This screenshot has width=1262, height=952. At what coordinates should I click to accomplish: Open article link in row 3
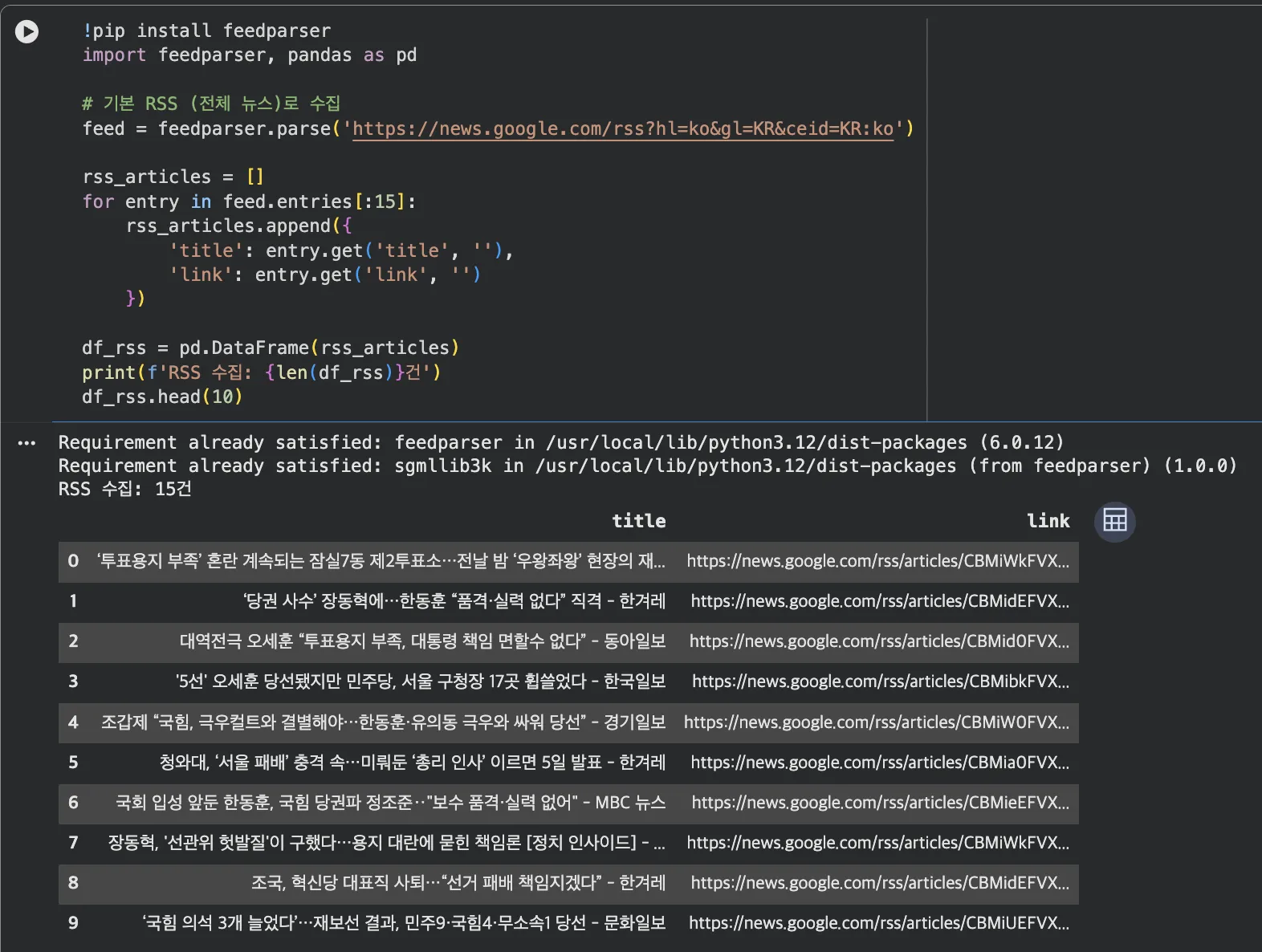880,681
